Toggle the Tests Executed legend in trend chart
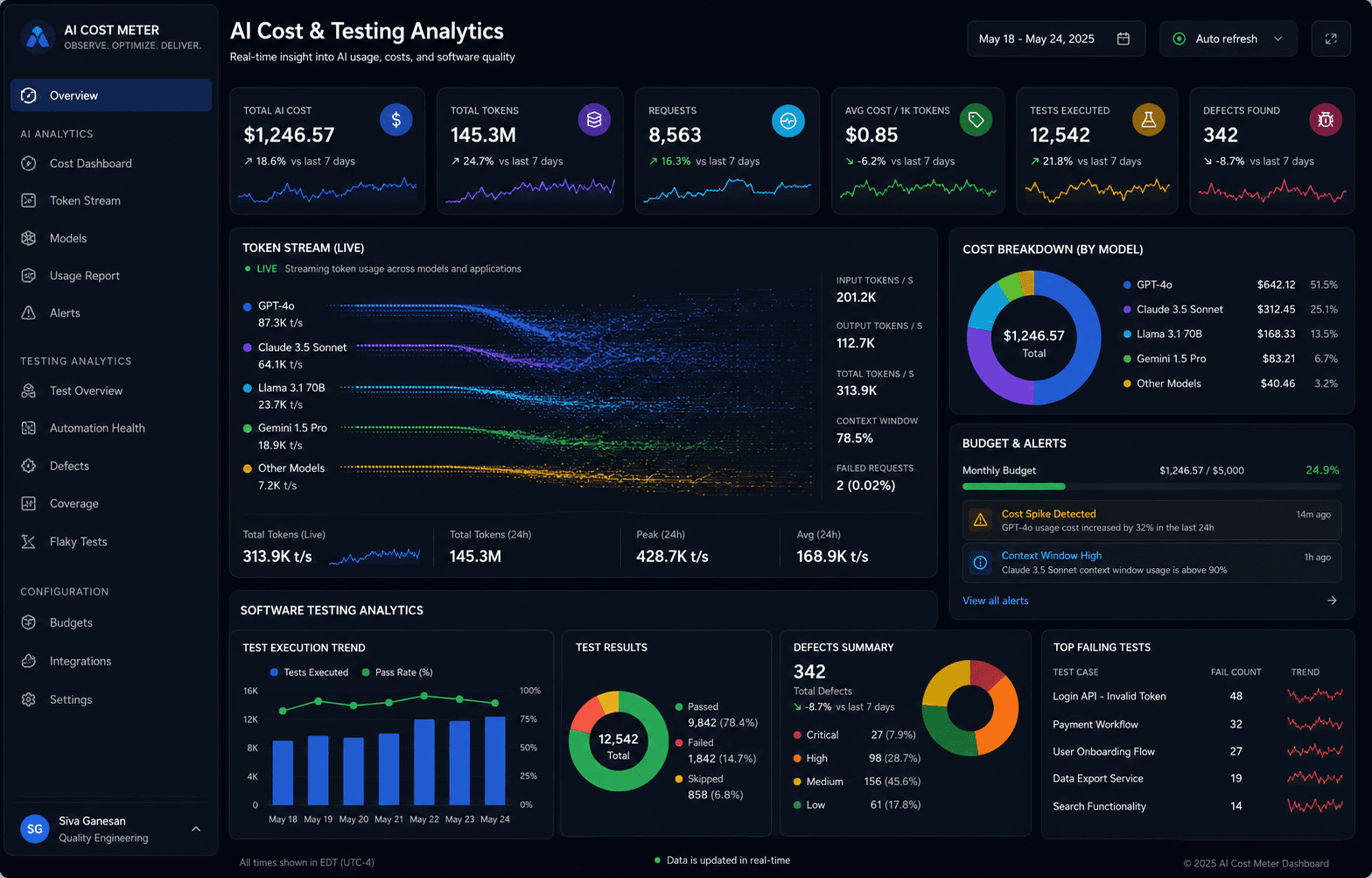The width and height of the screenshot is (1372, 878). [x=309, y=672]
